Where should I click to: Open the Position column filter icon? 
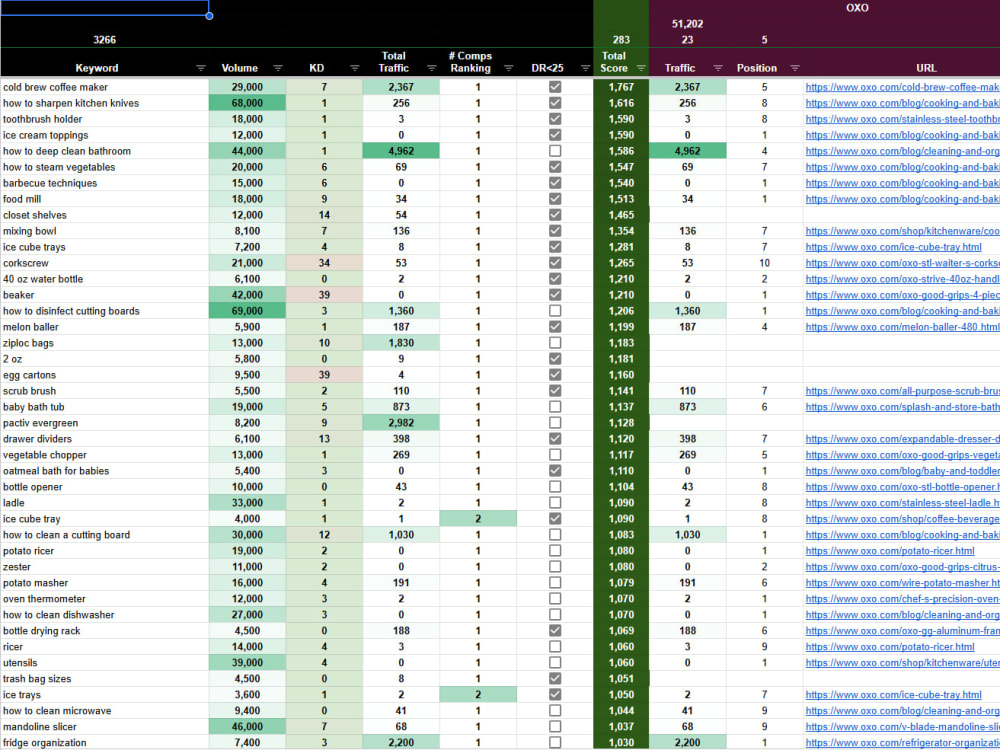click(795, 68)
